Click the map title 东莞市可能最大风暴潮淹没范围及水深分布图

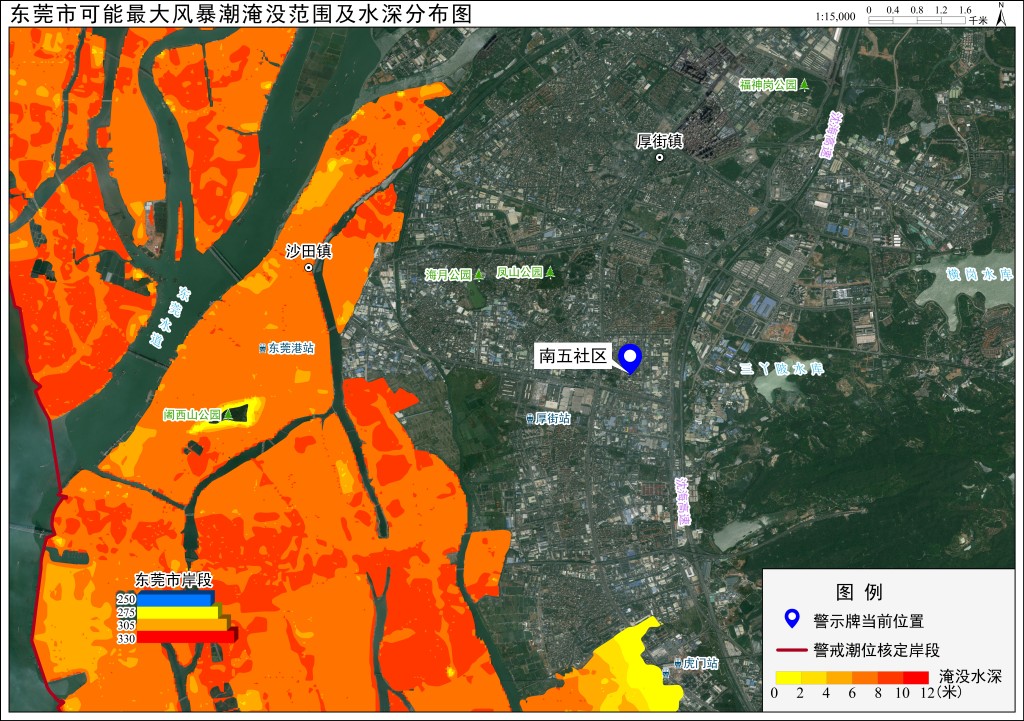tap(241, 14)
